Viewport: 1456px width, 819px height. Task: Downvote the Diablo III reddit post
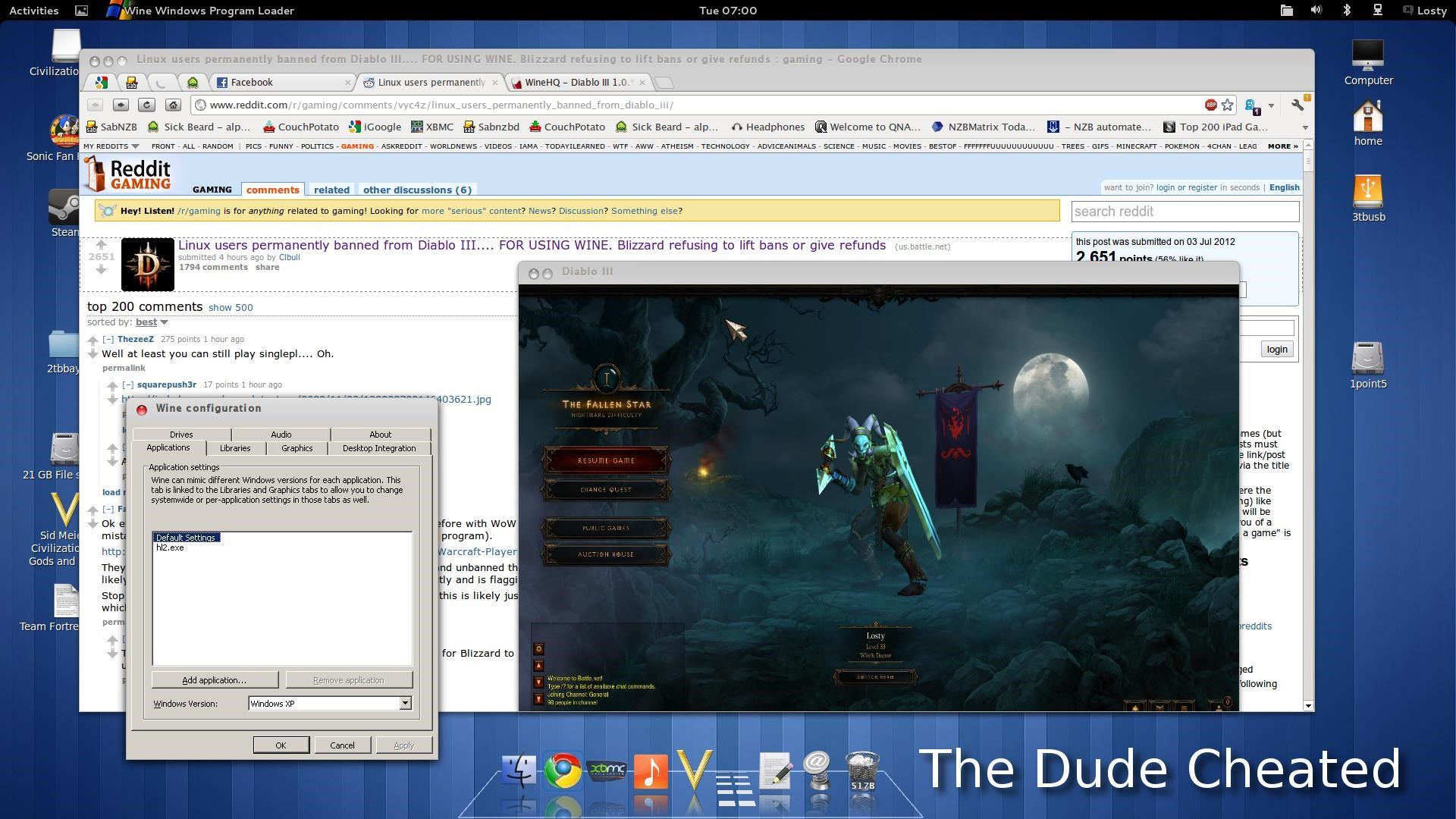100,269
